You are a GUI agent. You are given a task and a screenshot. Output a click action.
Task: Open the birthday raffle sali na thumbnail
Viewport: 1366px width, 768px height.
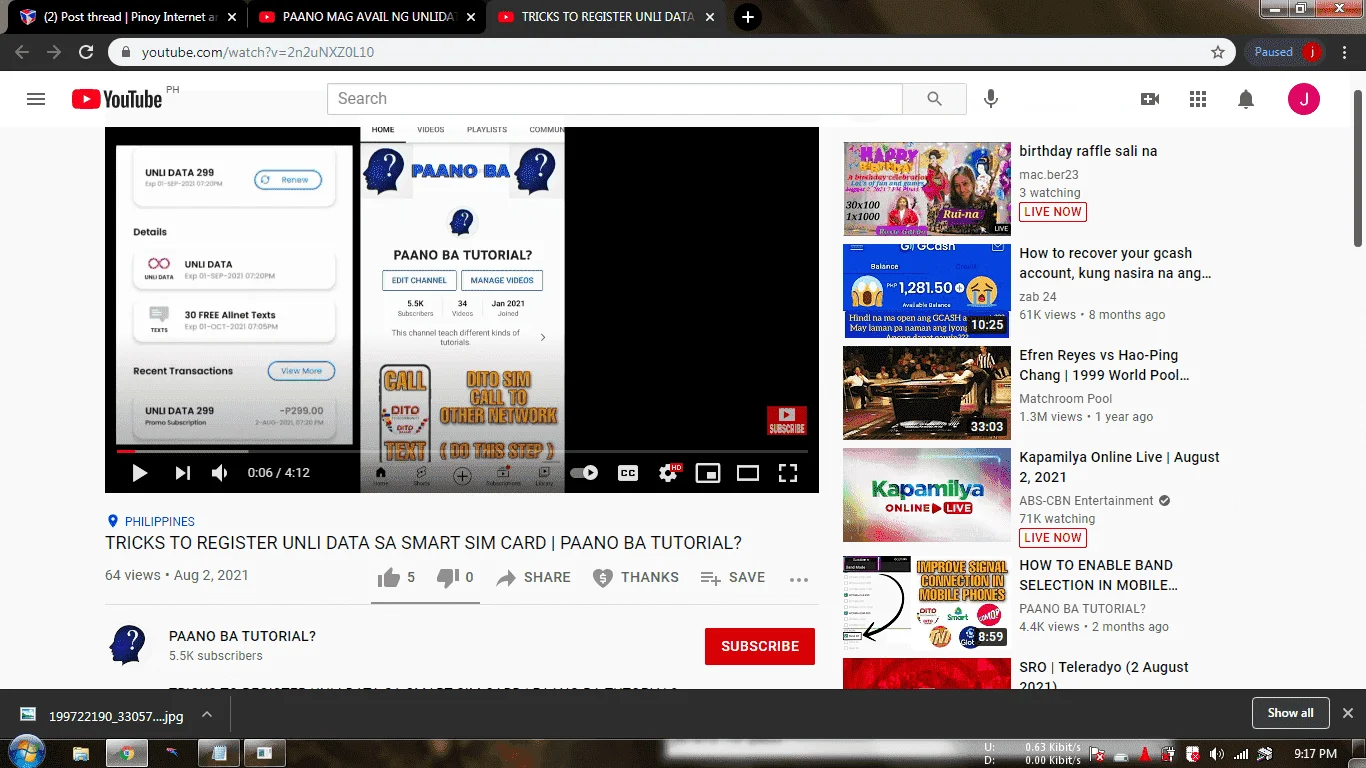pos(927,189)
